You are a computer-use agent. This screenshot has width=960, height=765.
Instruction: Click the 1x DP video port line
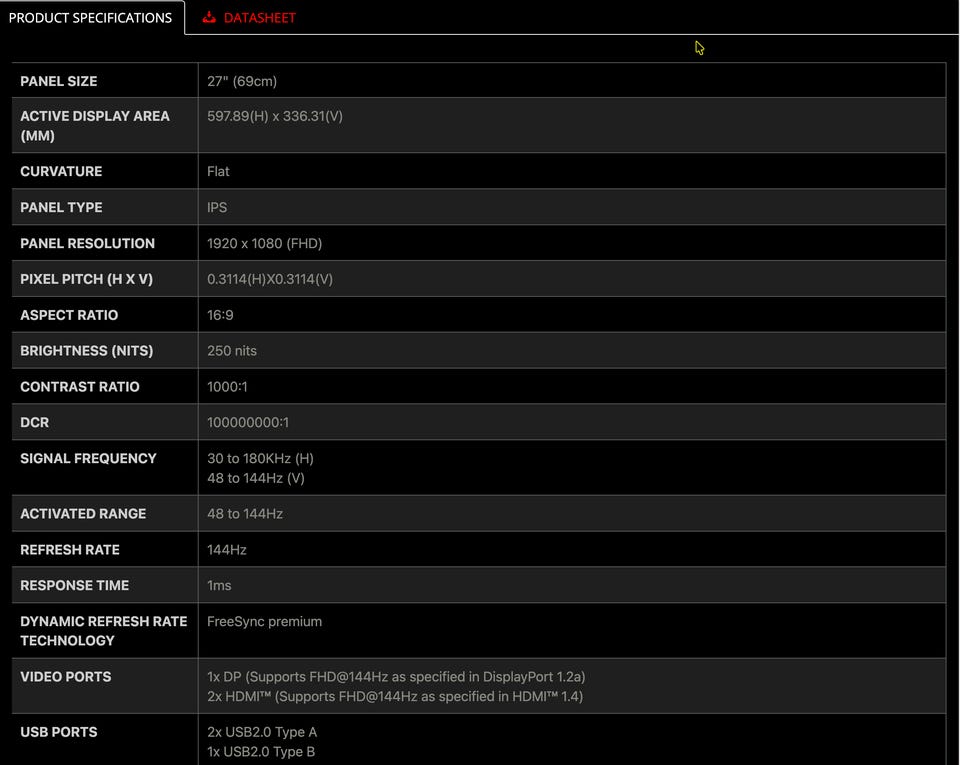coord(396,676)
